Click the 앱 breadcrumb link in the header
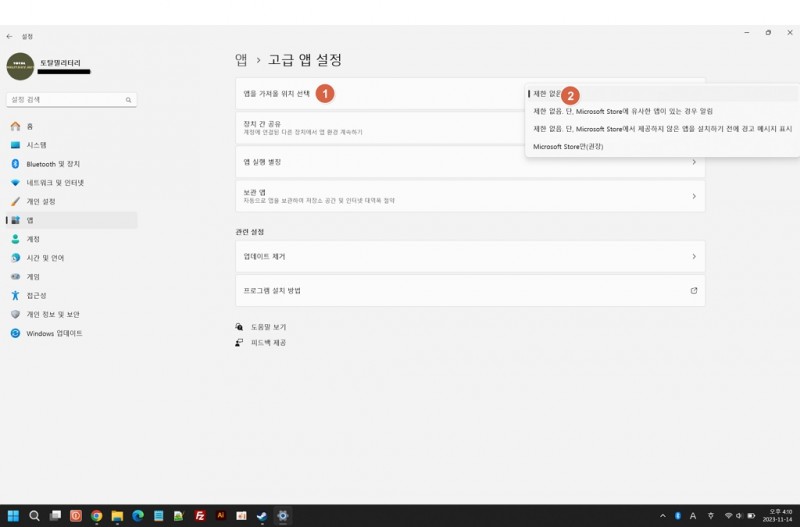Viewport: 800px width, 527px height. pos(241,60)
